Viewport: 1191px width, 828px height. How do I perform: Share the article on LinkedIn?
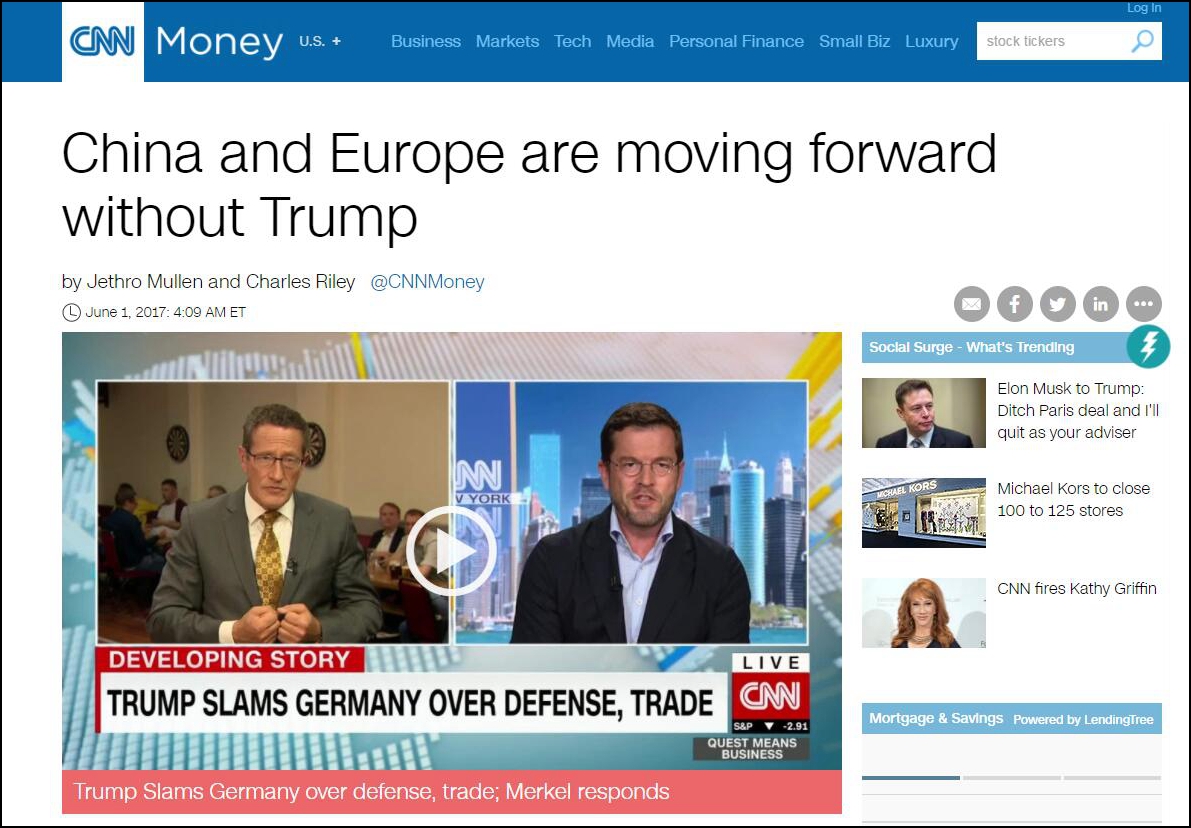coord(1101,305)
